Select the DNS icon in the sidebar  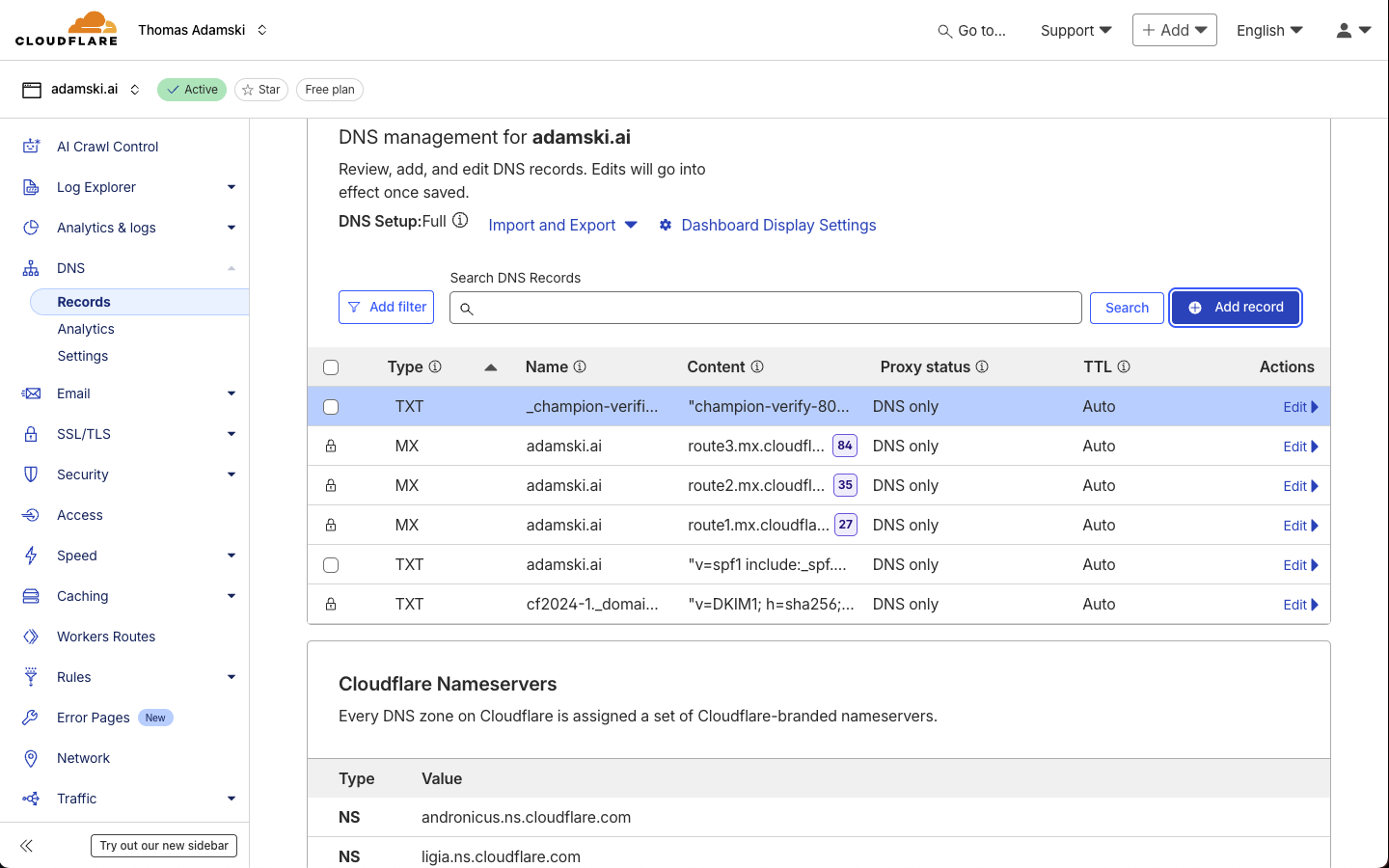point(30,267)
